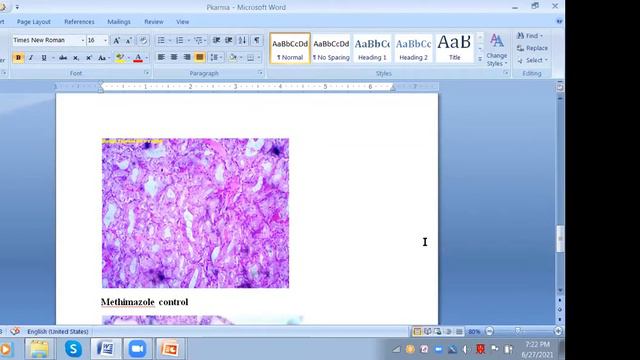Image resolution: width=640 pixels, height=360 pixels.
Task: Apply multilevel list icon
Action: pos(198,40)
